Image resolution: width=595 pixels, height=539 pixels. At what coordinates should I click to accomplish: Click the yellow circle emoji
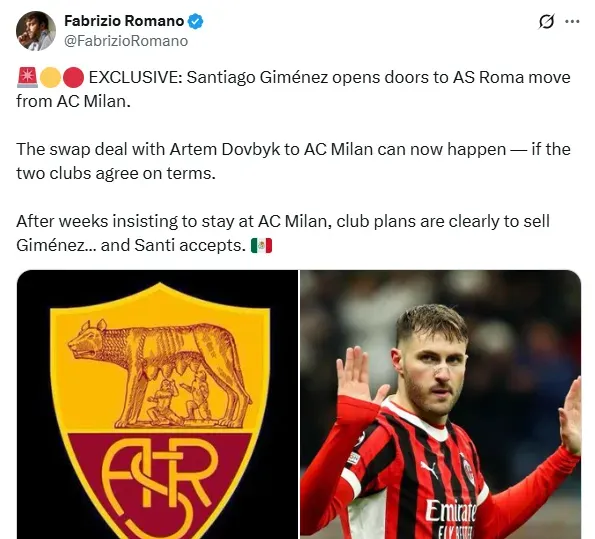coord(50,78)
